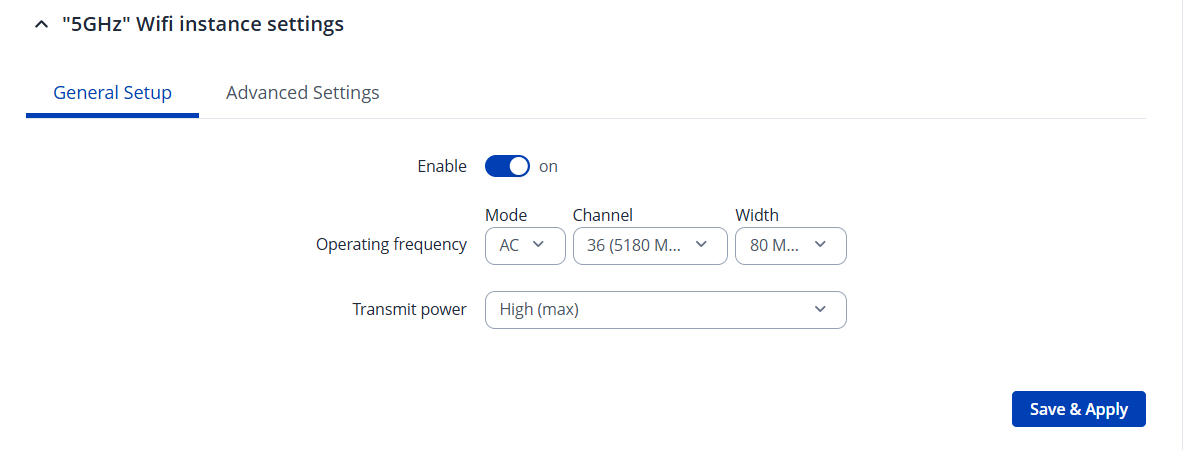The width and height of the screenshot is (1187, 450).
Task: Click the chevron icon in the Width selector
Action: (x=820, y=245)
